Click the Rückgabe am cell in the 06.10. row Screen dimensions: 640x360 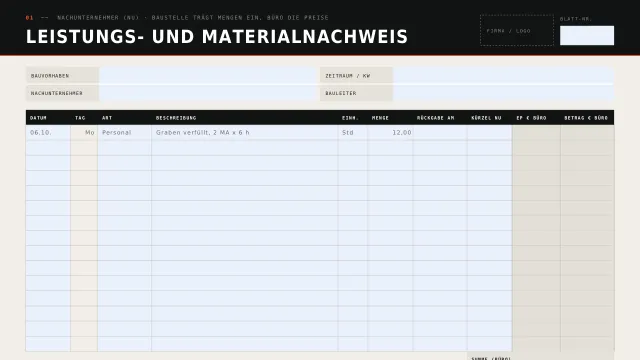[x=440, y=133]
